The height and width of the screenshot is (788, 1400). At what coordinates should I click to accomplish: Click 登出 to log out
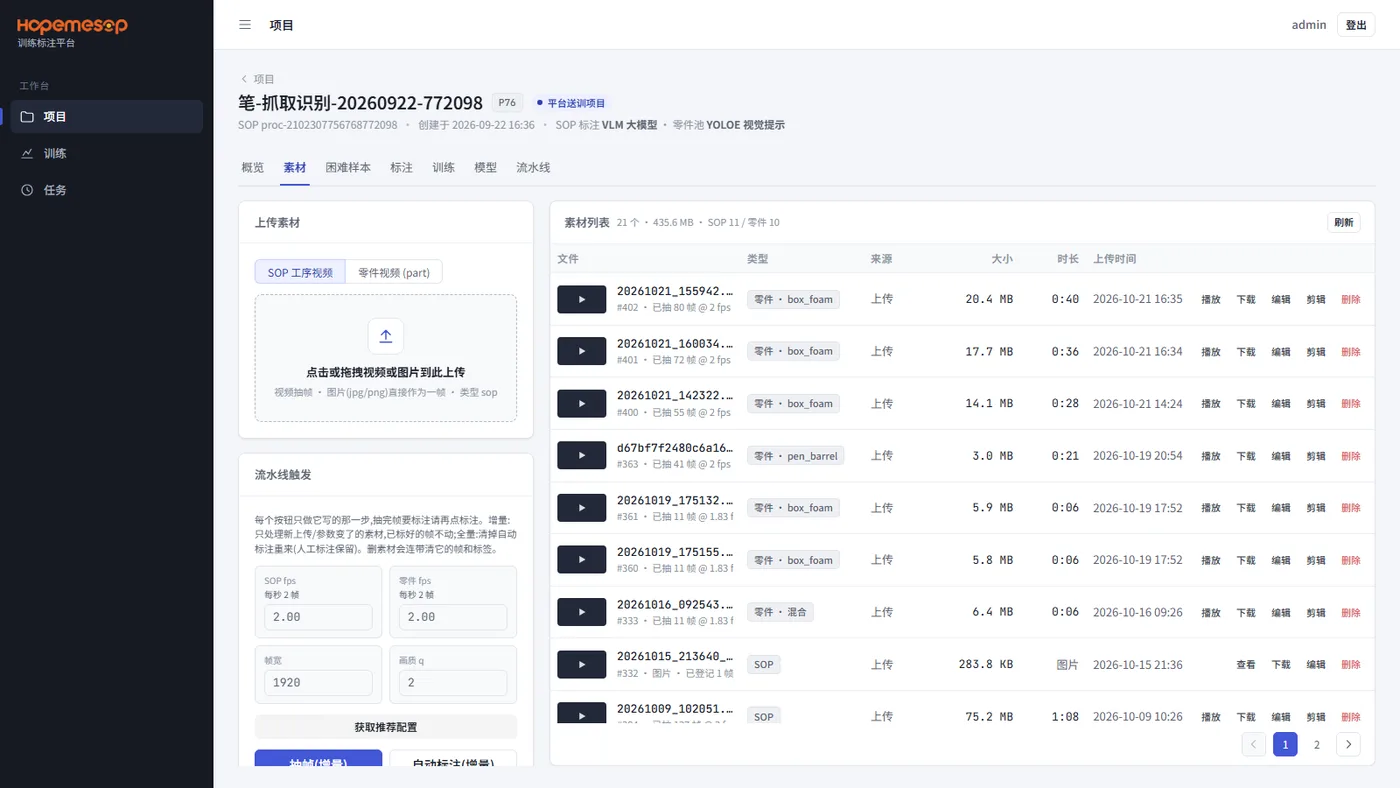pyautogui.click(x=1356, y=25)
